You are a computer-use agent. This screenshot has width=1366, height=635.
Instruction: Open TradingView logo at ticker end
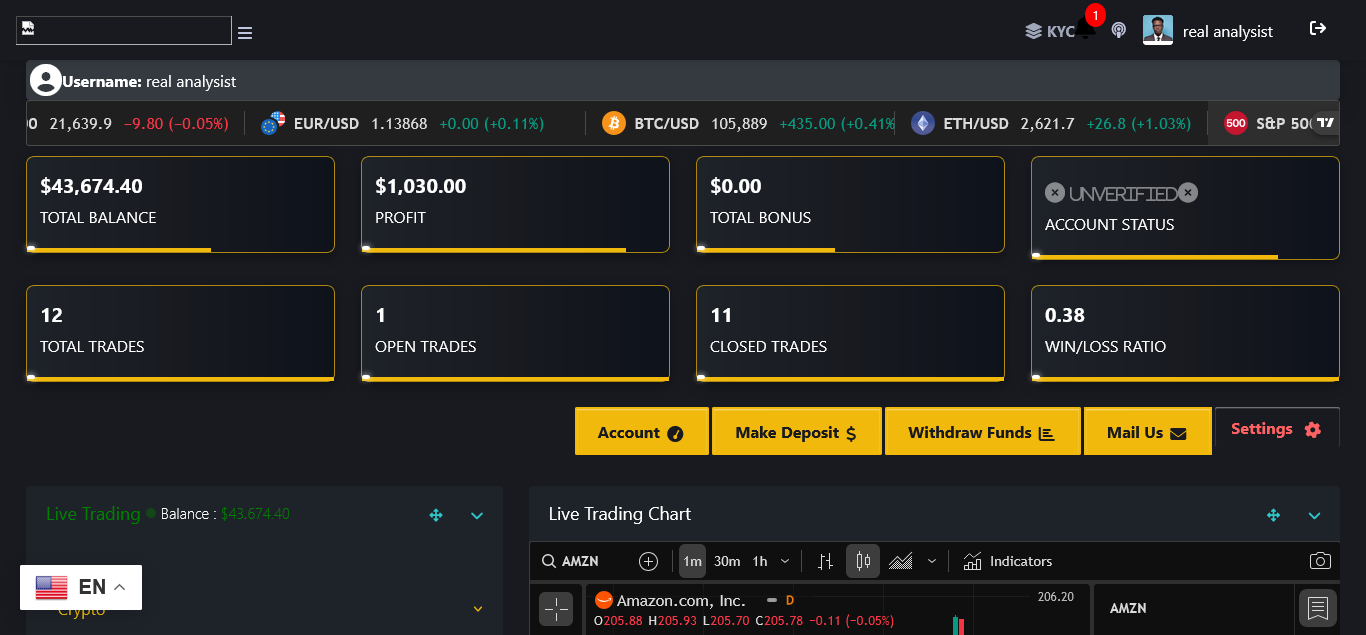pos(1325,124)
